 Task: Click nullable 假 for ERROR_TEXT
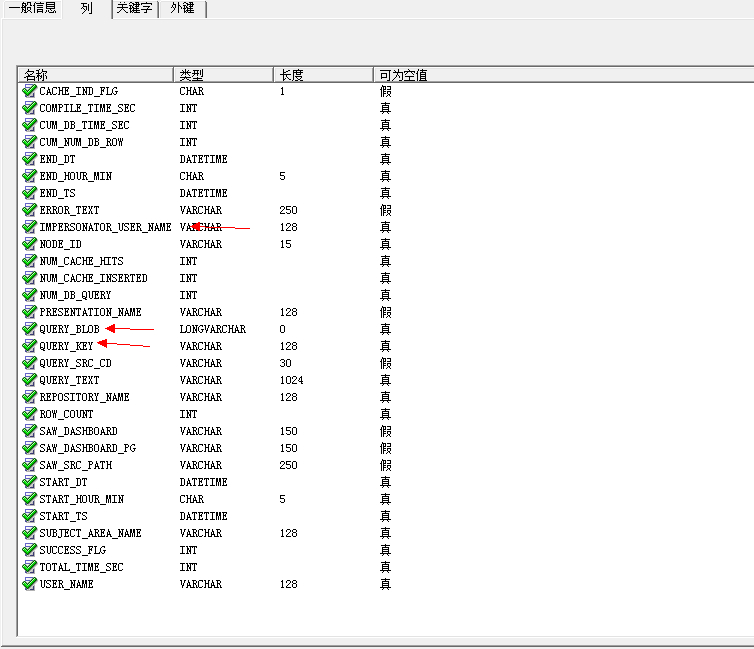coord(385,210)
